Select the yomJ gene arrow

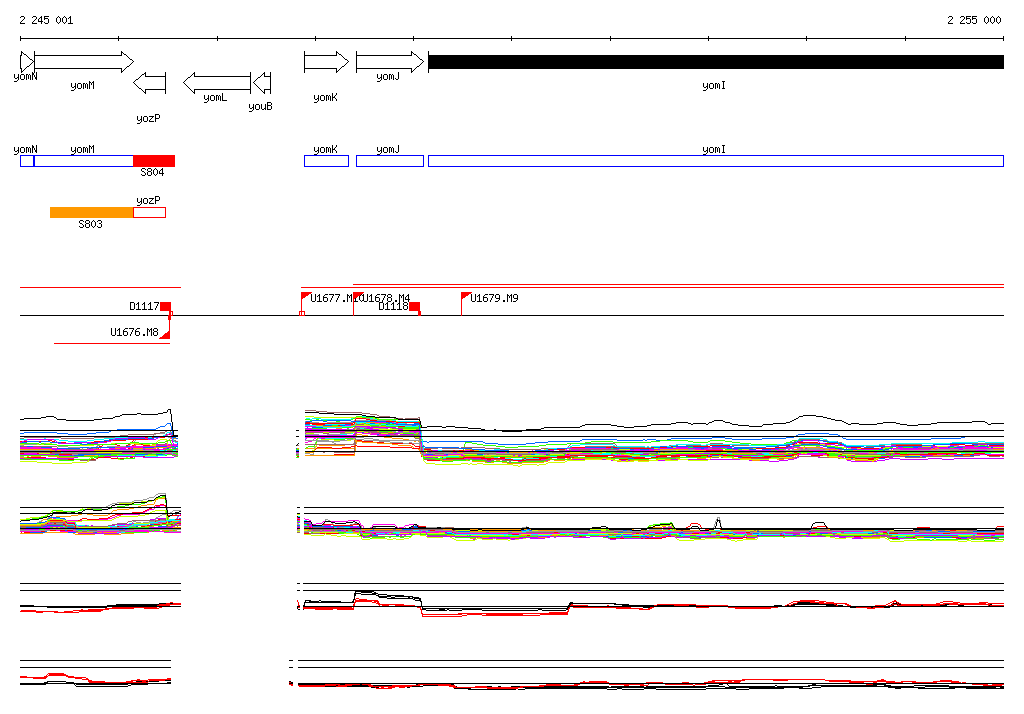(390, 62)
